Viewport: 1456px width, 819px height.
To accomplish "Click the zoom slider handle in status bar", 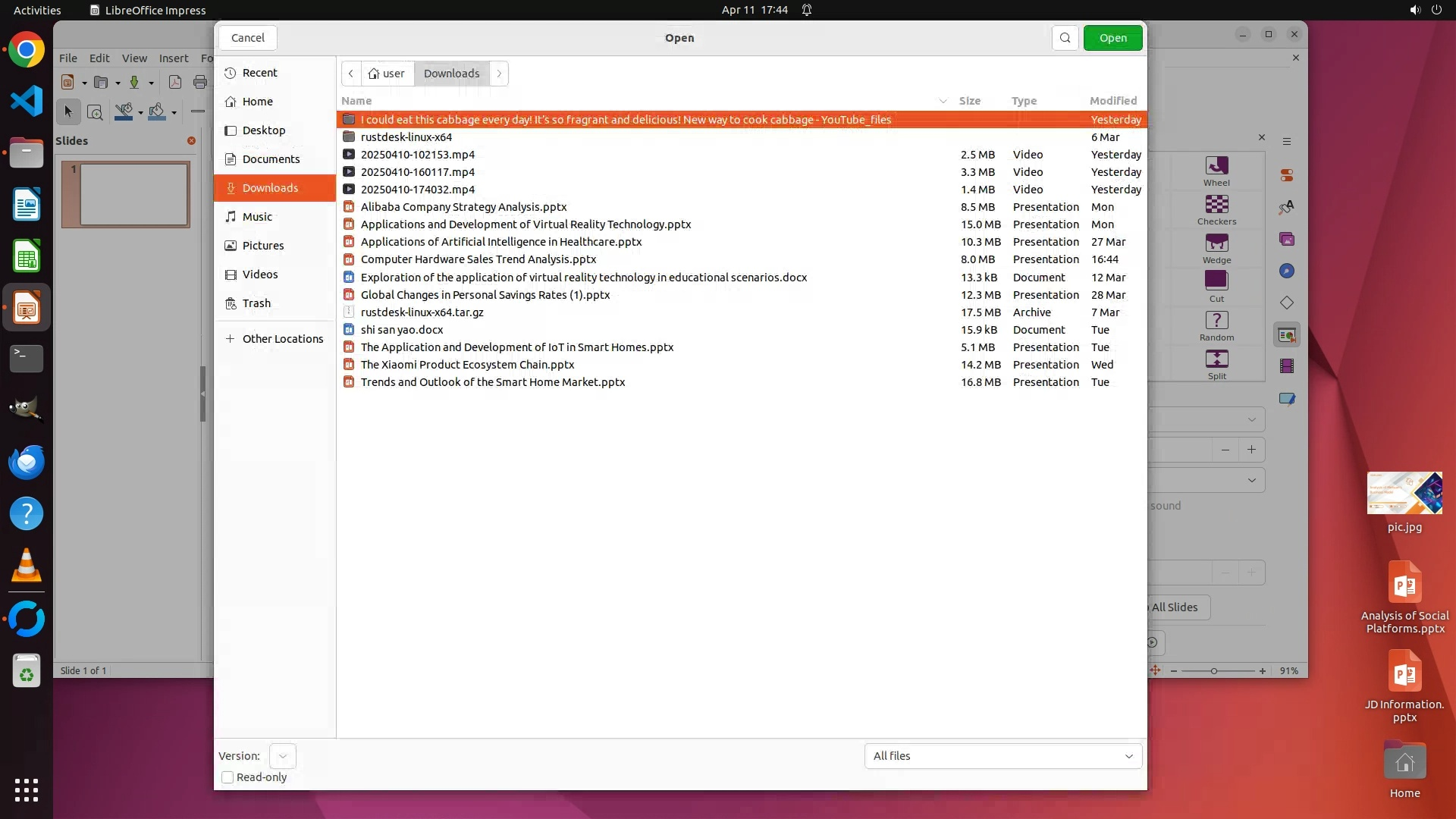I will click(x=1214, y=671).
